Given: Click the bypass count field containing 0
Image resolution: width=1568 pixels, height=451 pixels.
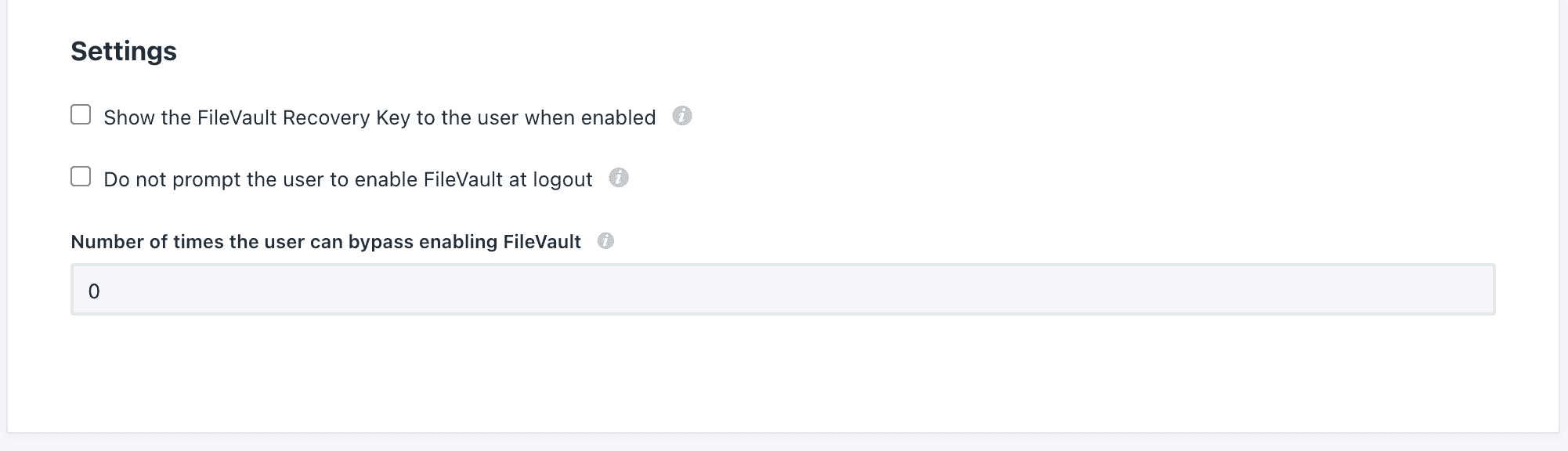Looking at the screenshot, I should tap(782, 290).
